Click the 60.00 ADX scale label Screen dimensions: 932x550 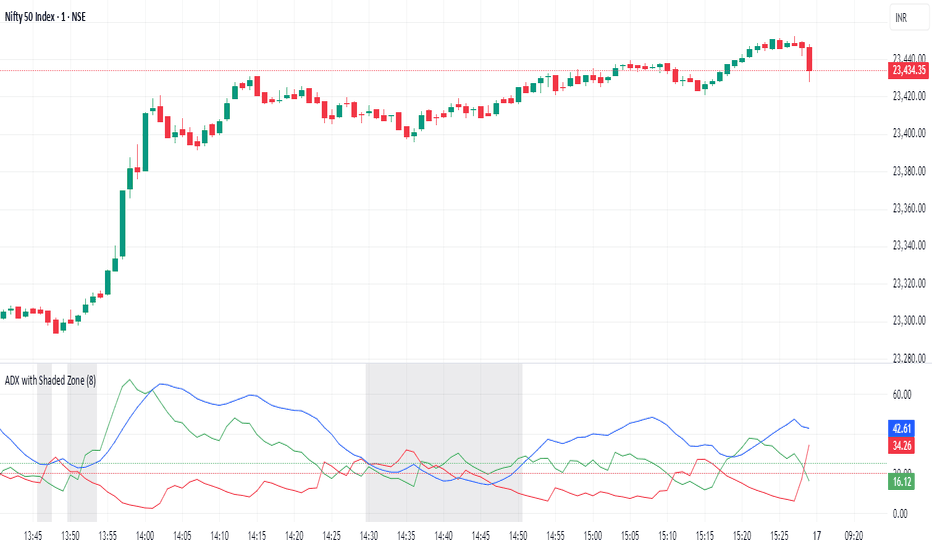coord(902,394)
